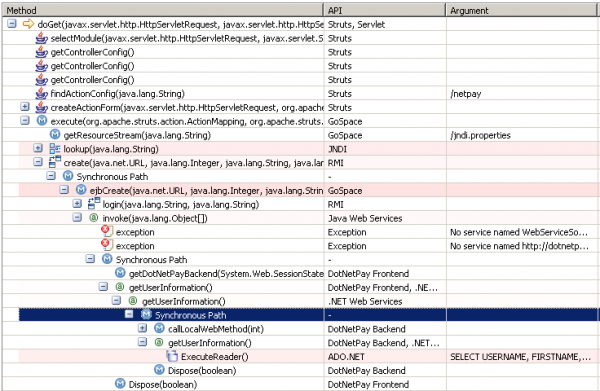Click the database icon beside ExecuteReader
Screen dimensions: 600x391
(172, 356)
